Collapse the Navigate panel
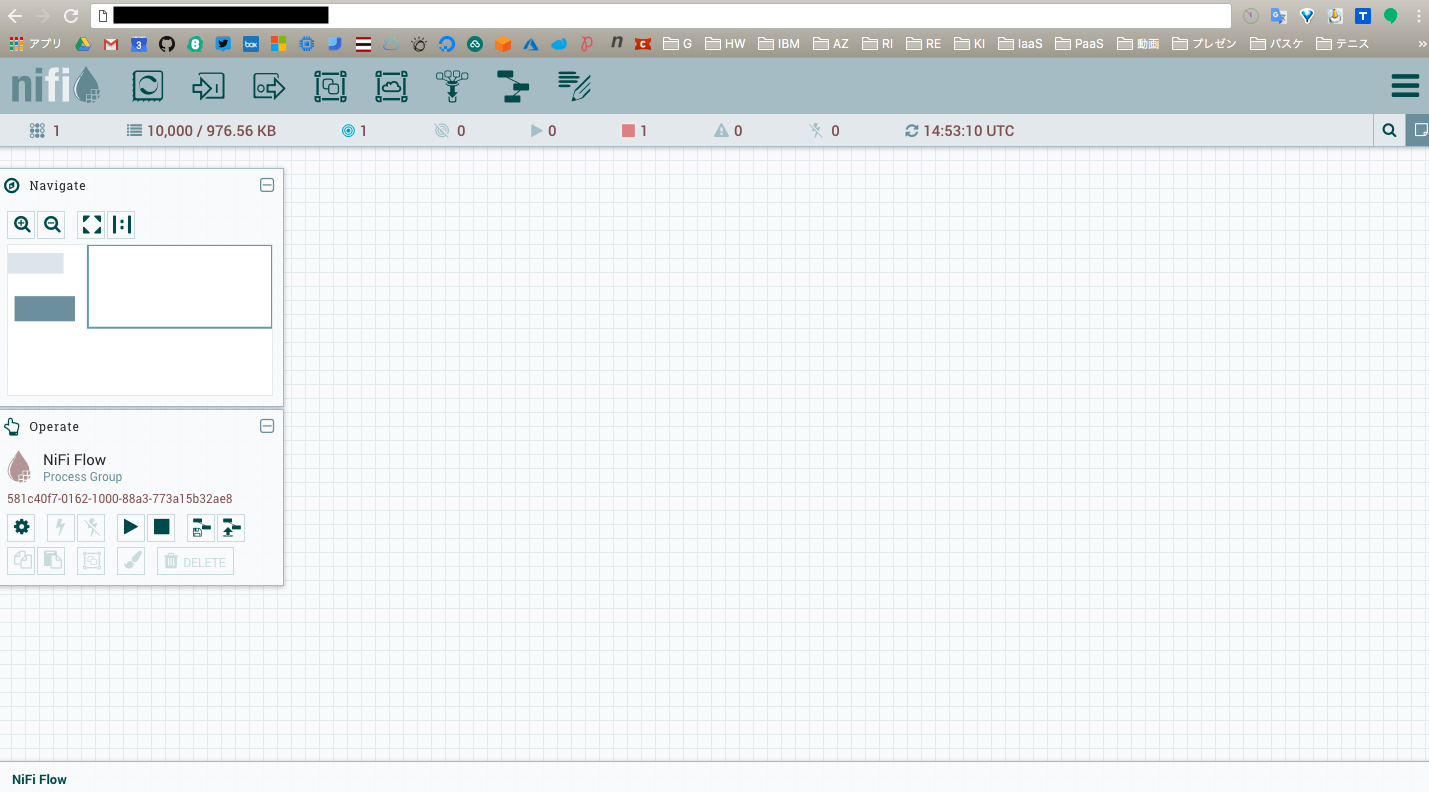Screen dimensions: 1429x792 [x=267, y=185]
